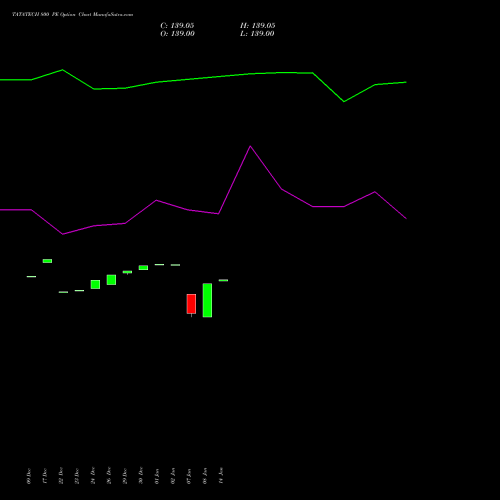Screen dimensions: 500x500
Task: Click the close value C: 139.05
Action: pos(177,26)
